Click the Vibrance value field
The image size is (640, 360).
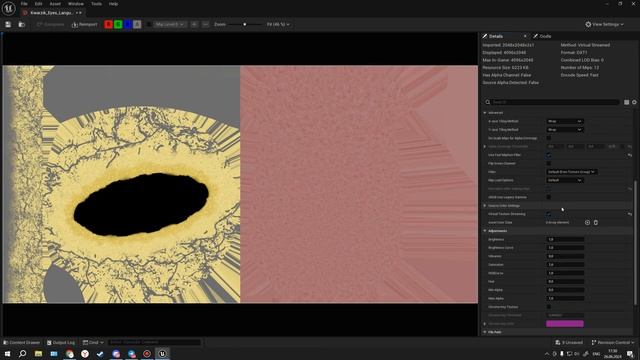[x=565, y=256]
